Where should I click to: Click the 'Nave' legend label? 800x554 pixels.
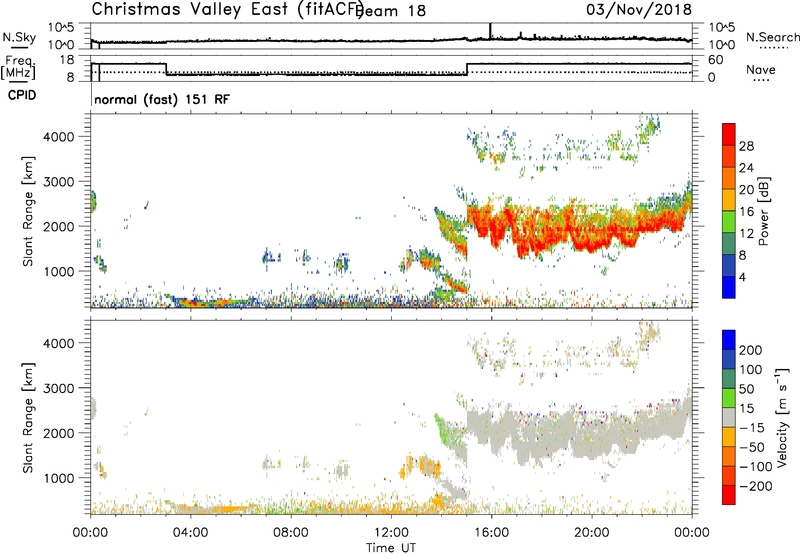760,70
